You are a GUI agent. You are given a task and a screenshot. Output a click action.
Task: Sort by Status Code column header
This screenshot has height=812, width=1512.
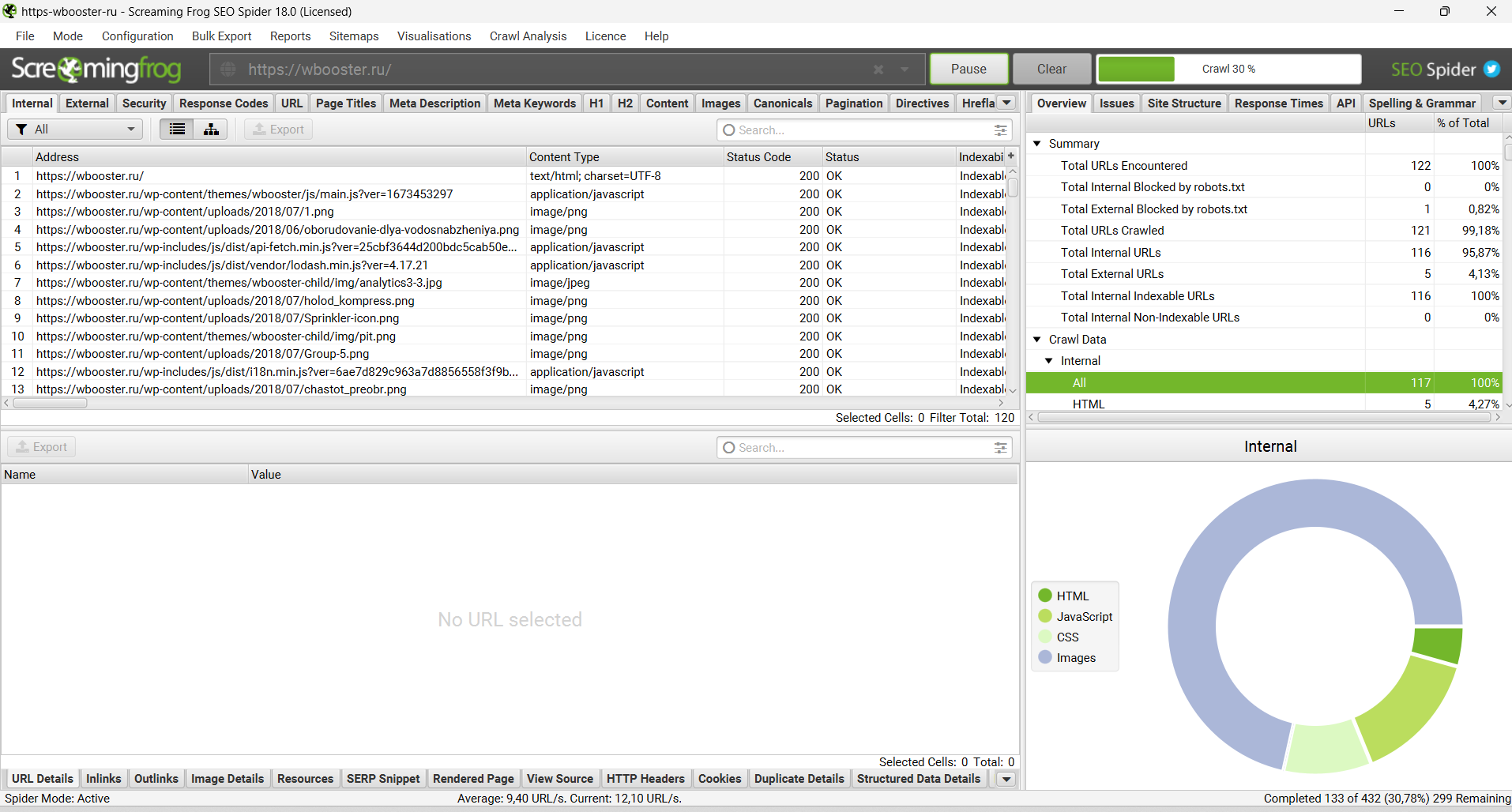773,156
